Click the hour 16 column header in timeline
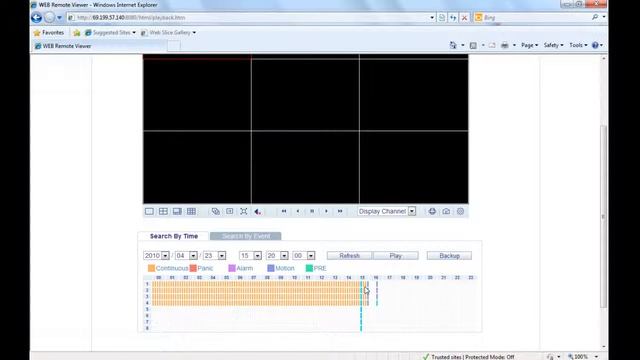This screenshot has width=640, height=360. coord(376,278)
